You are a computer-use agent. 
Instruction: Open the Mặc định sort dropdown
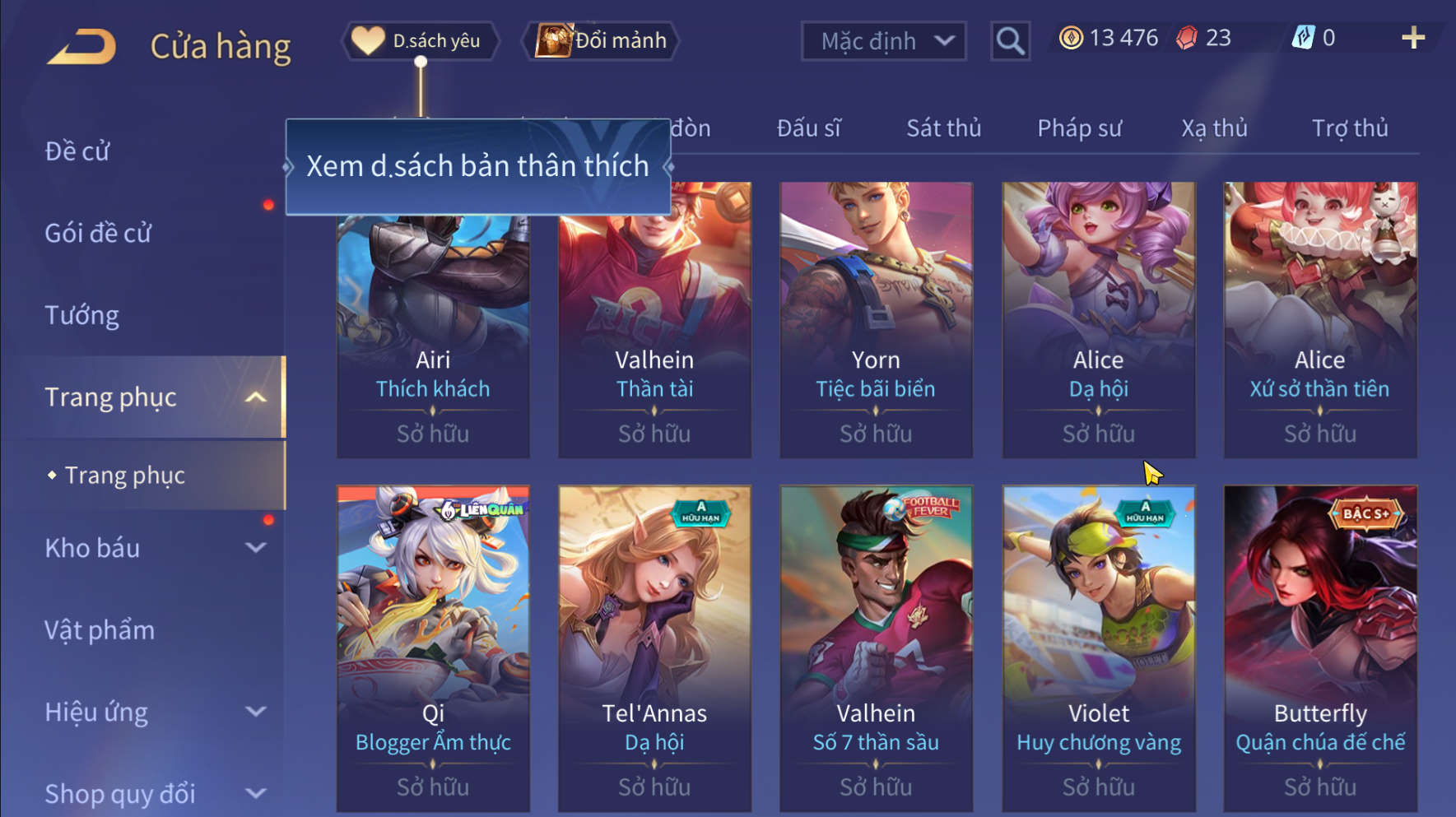point(883,40)
